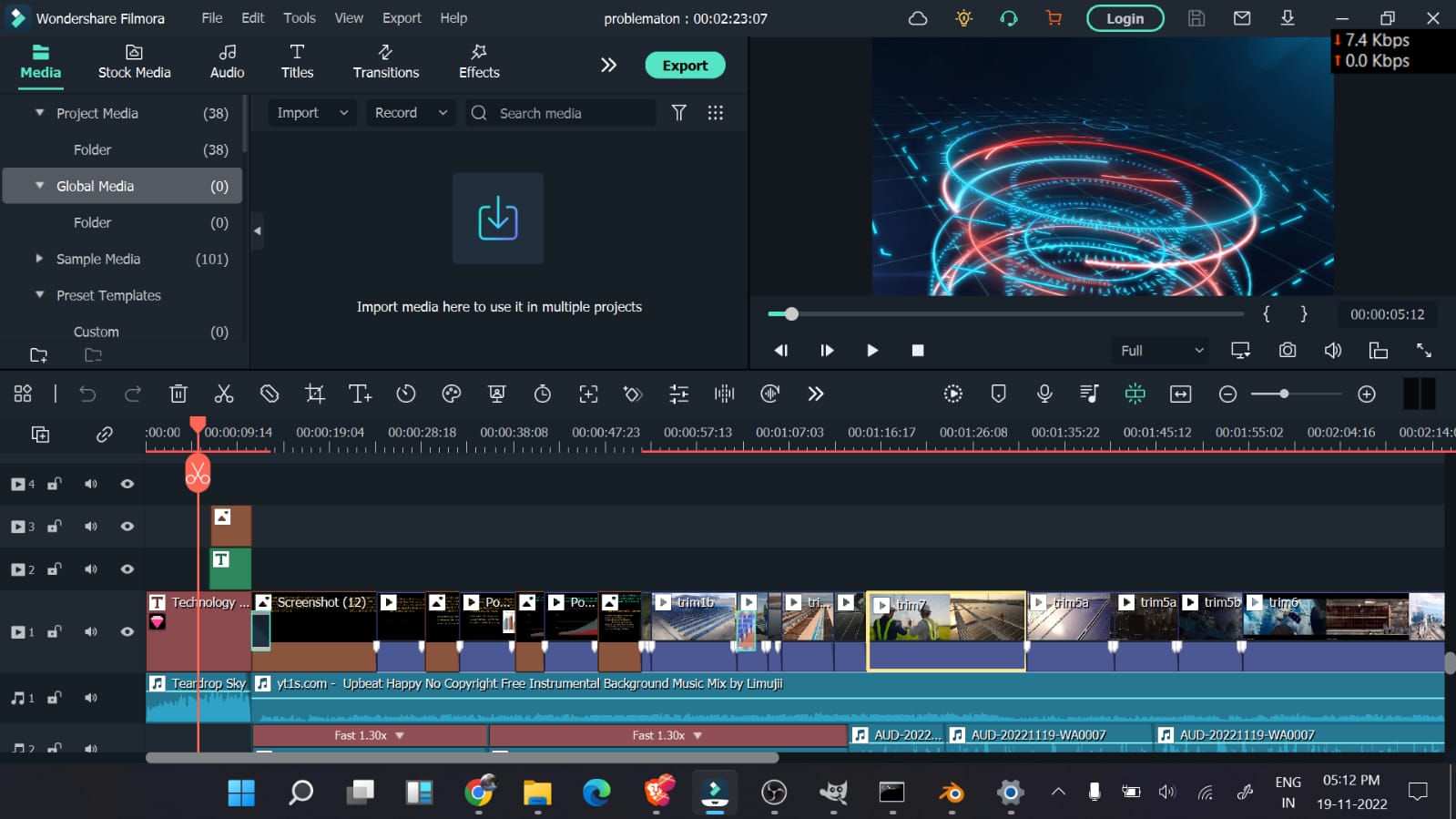Click the timeline zoom slider handle
1456x819 pixels.
(x=1284, y=394)
